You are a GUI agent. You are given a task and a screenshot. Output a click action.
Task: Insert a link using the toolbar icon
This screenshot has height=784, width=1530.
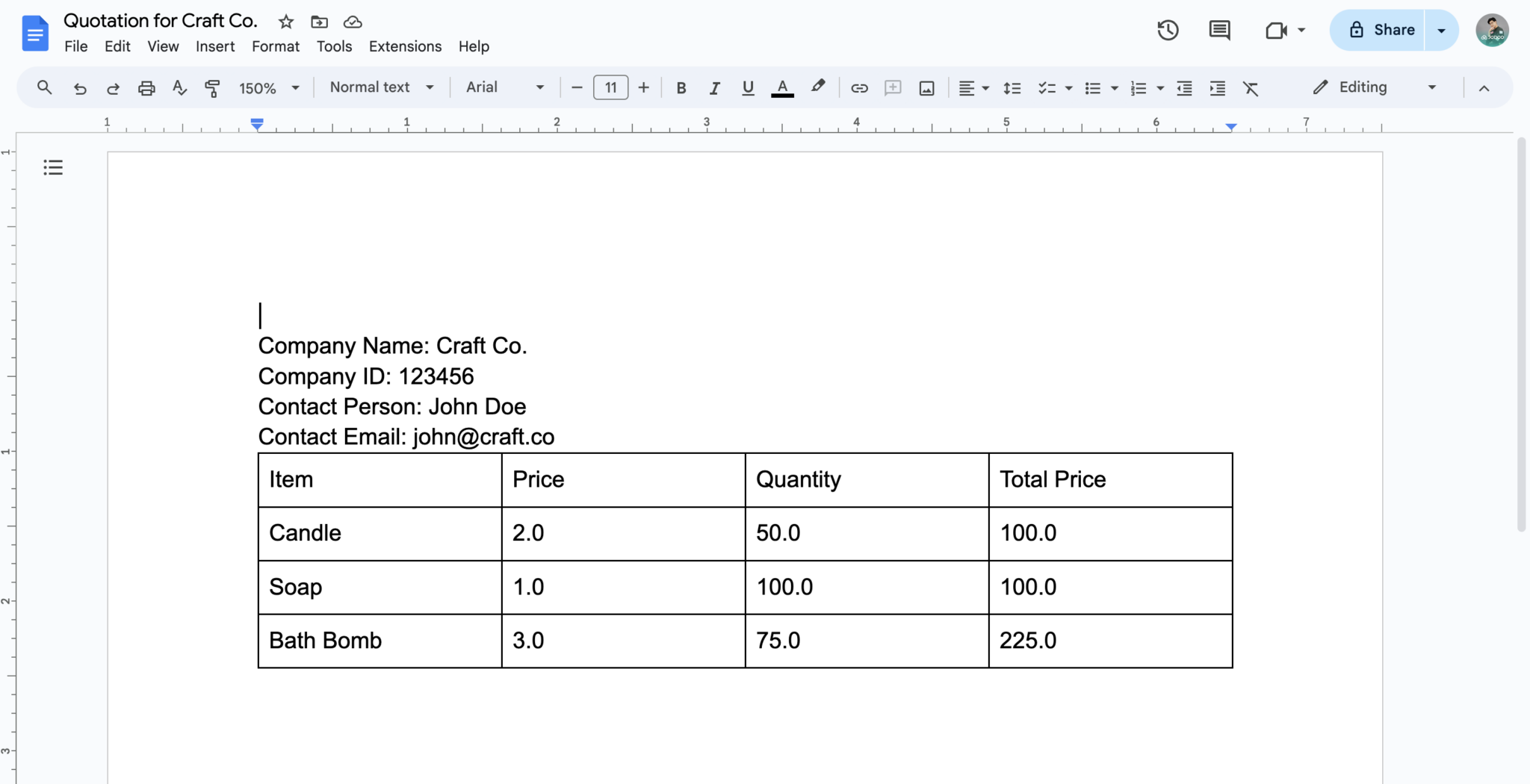coord(858,87)
